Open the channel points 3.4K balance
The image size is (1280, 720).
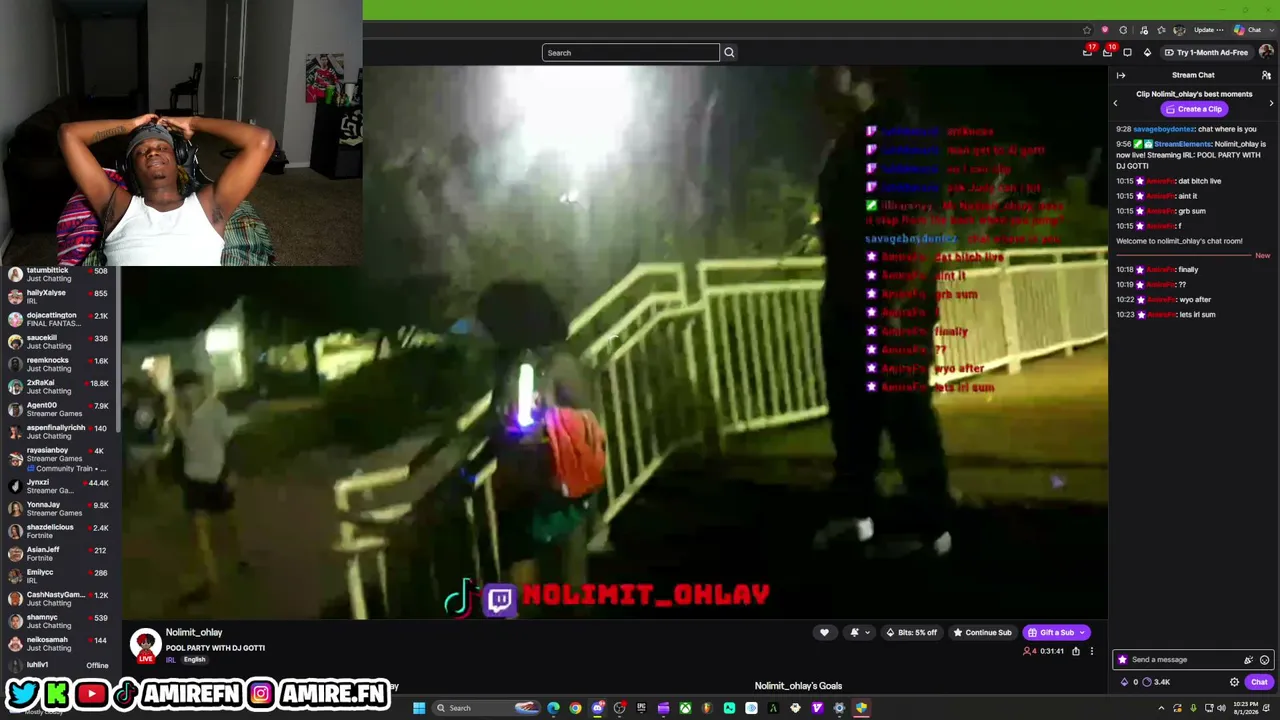[1156, 682]
